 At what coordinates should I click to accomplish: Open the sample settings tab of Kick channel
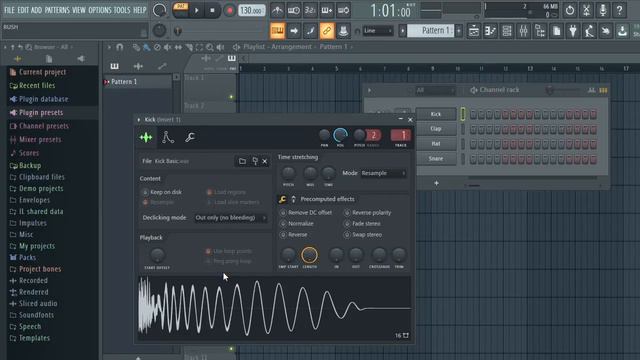[146, 138]
